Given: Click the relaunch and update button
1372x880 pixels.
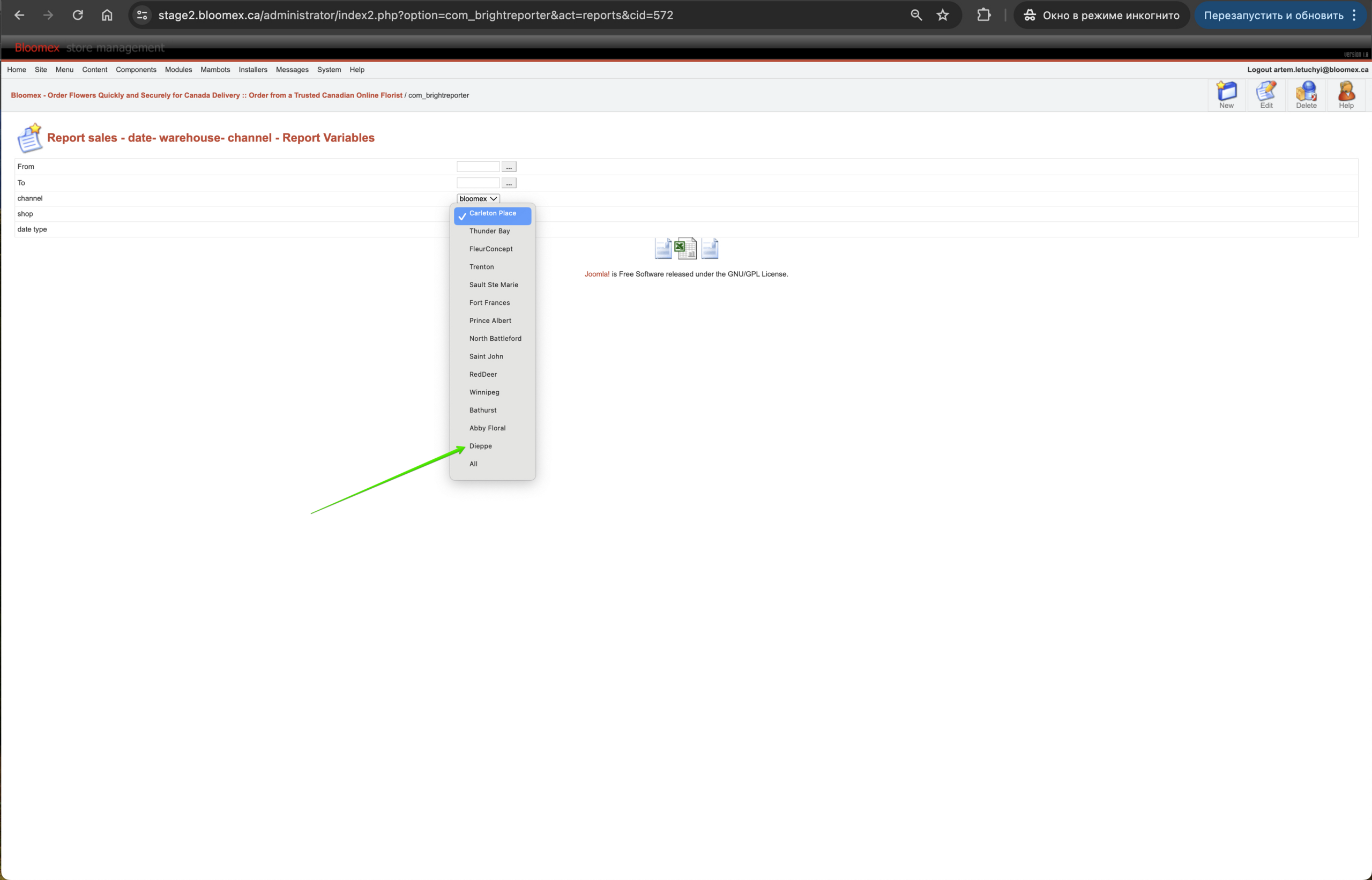Looking at the screenshot, I should pyautogui.click(x=1274, y=16).
